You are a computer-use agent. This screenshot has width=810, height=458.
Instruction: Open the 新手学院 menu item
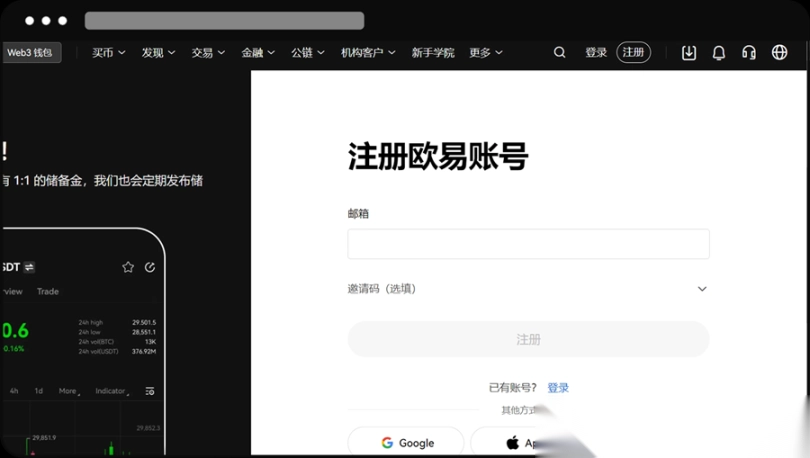point(433,53)
